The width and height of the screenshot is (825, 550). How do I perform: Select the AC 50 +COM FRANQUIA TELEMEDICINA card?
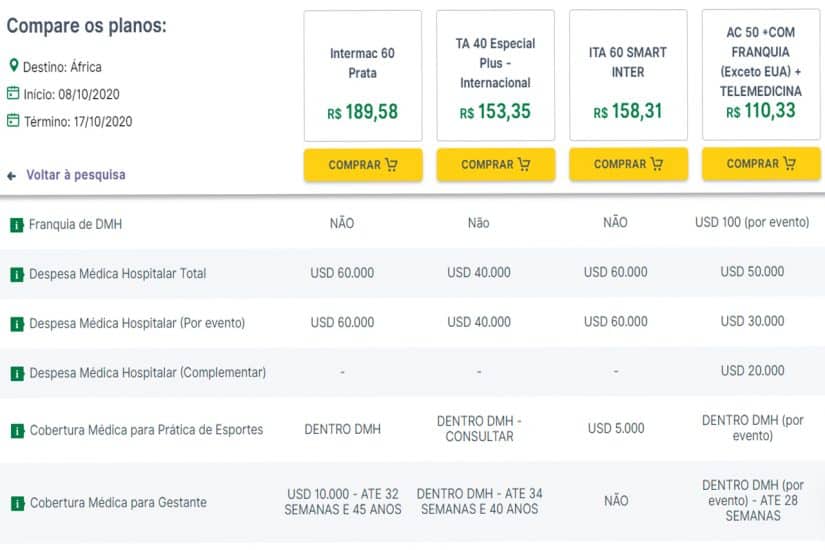761,74
